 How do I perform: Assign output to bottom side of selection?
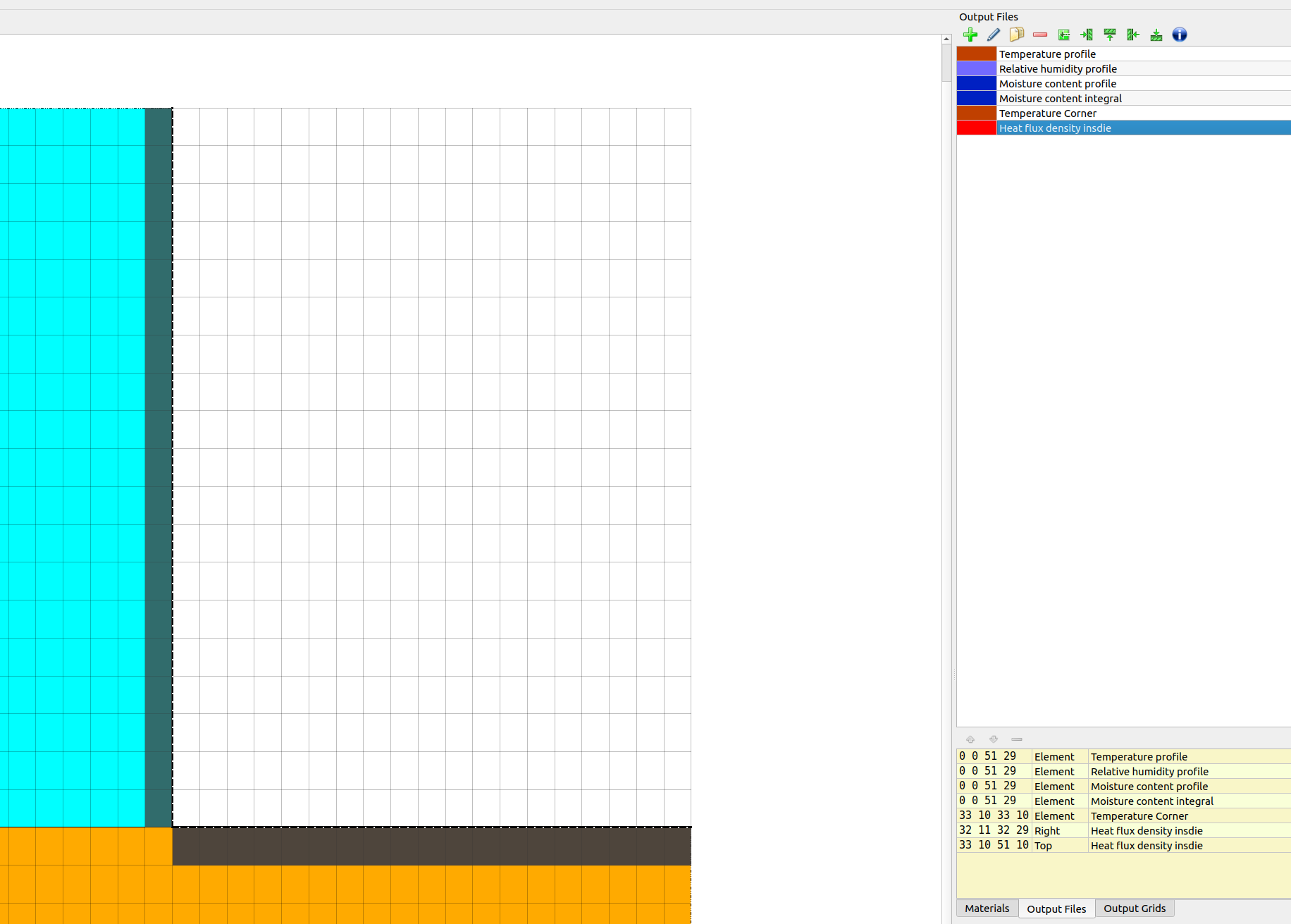pyautogui.click(x=1156, y=35)
